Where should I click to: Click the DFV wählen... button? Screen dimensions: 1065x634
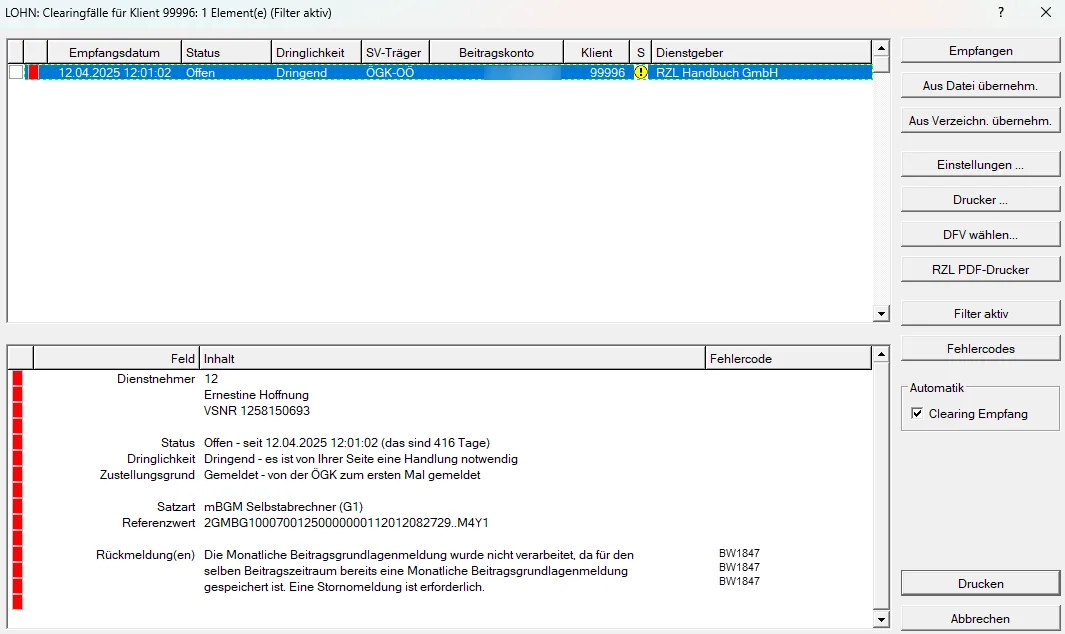coord(980,234)
